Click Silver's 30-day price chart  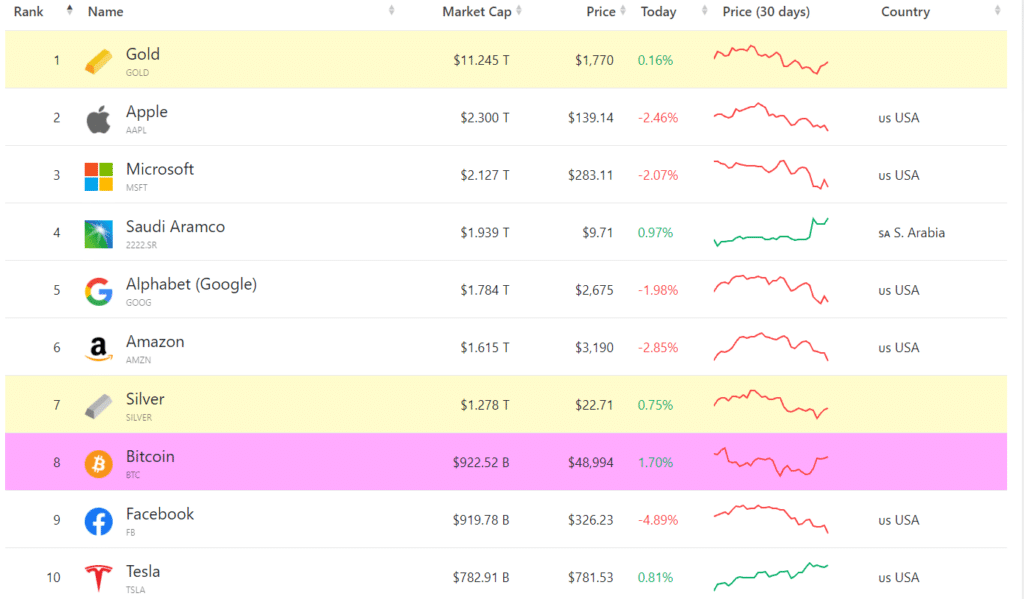[771, 404]
